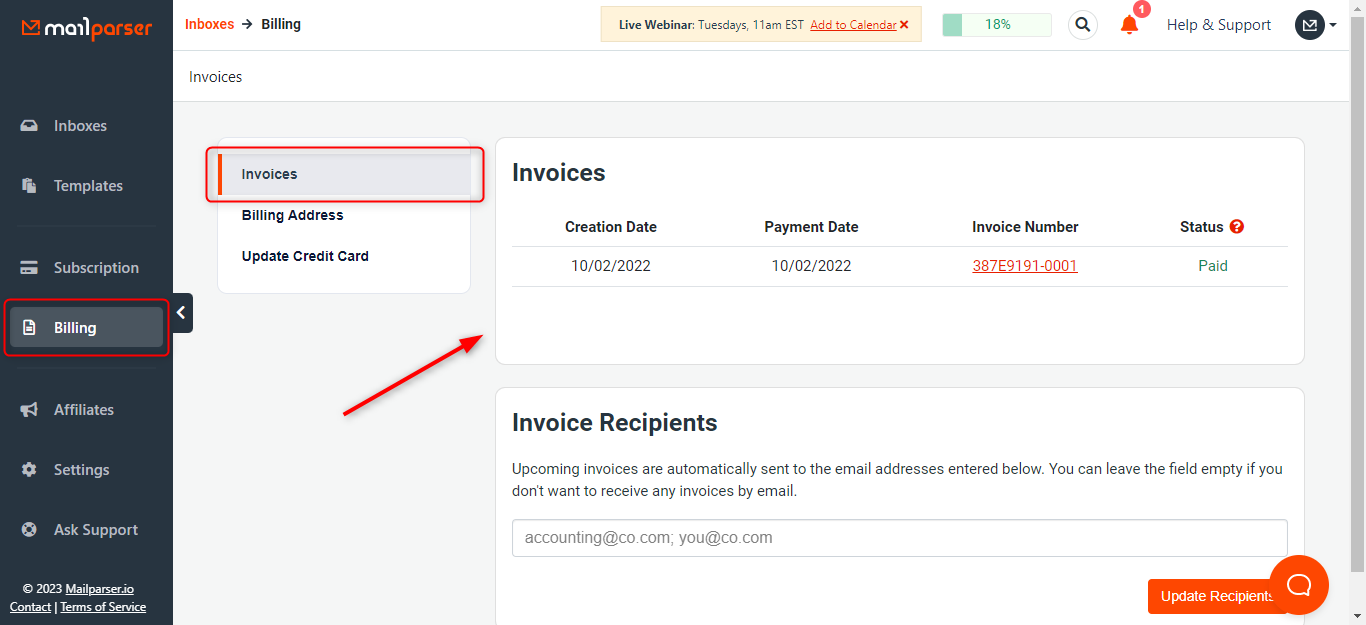1366x625 pixels.
Task: Collapse the sidebar using the chevron arrow
Action: pyautogui.click(x=181, y=312)
